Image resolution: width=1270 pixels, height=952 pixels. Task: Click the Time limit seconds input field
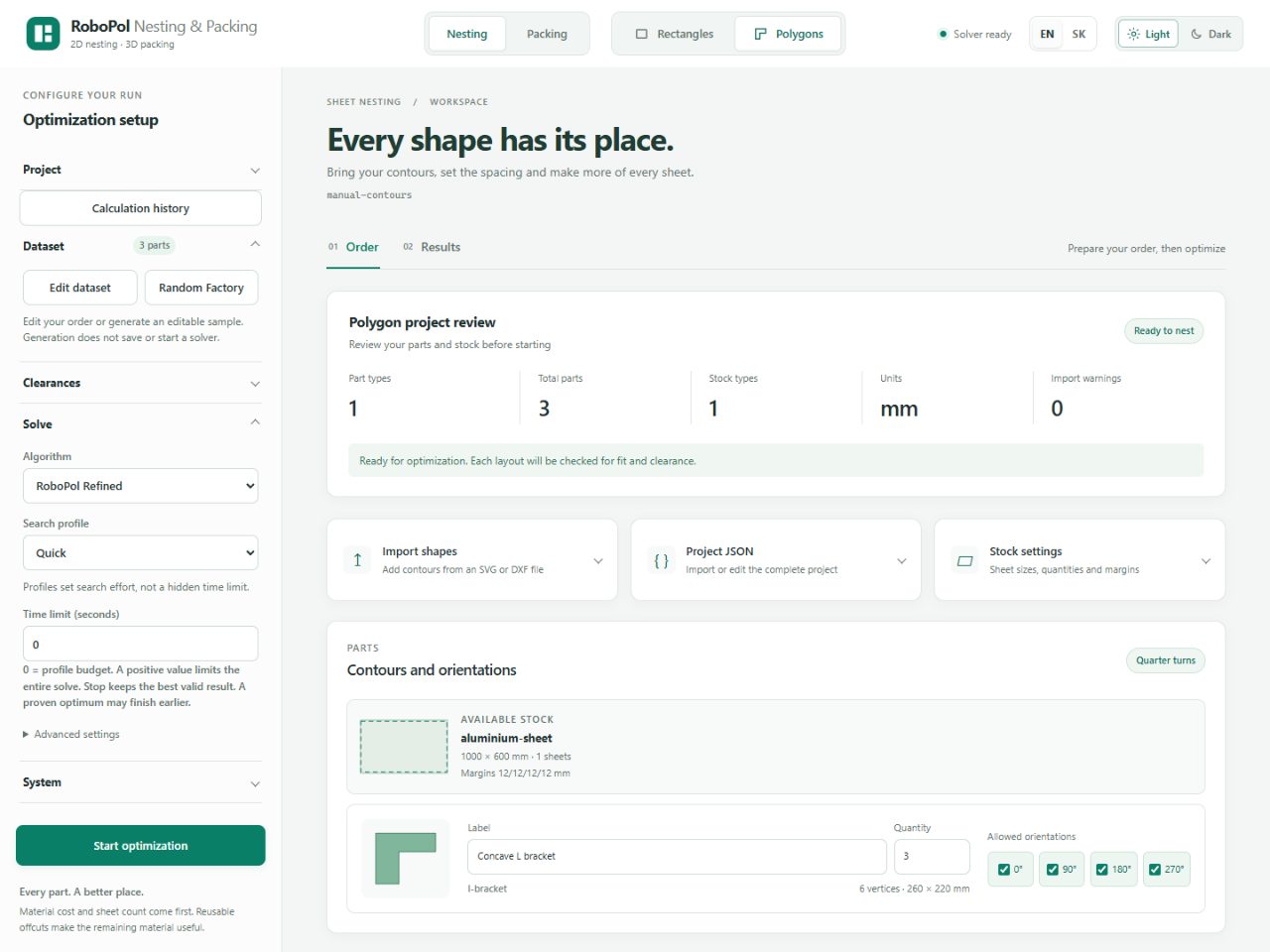141,644
